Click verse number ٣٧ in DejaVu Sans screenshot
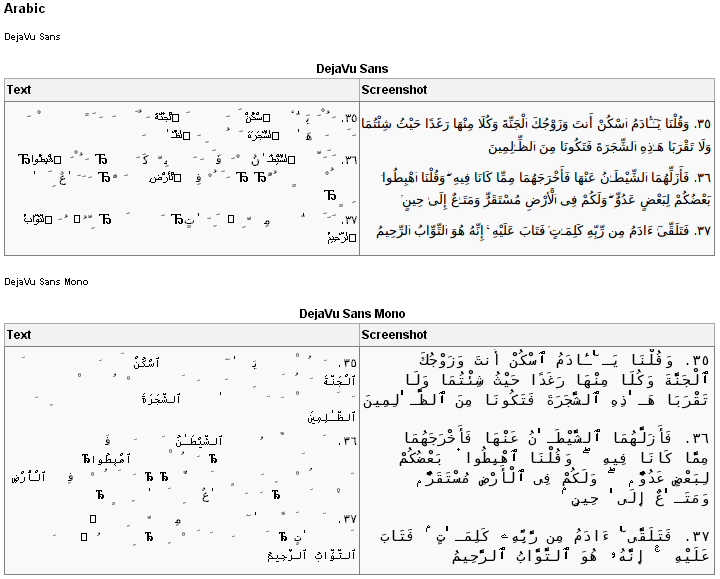 tap(703, 231)
